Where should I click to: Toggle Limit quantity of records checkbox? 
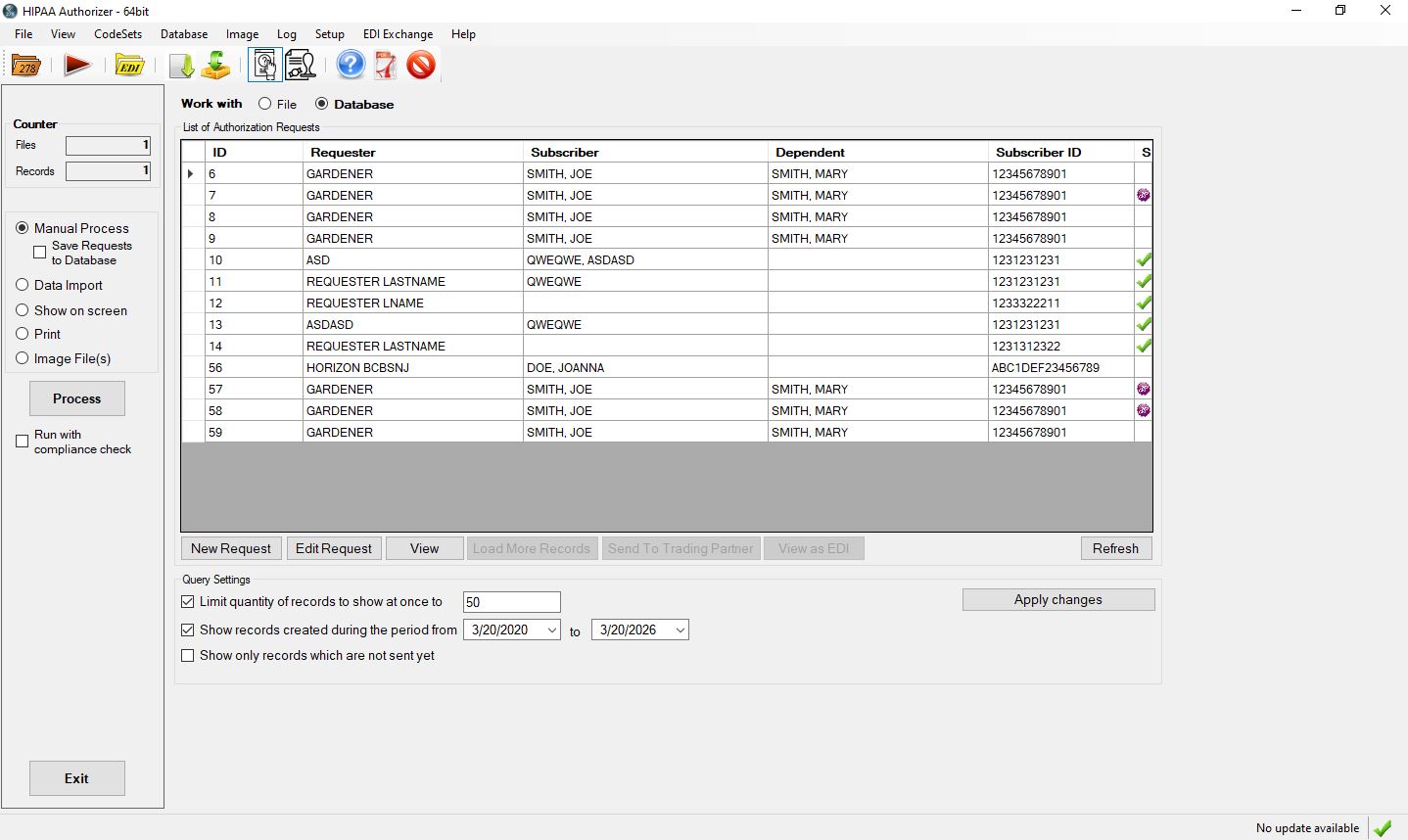pos(188,601)
